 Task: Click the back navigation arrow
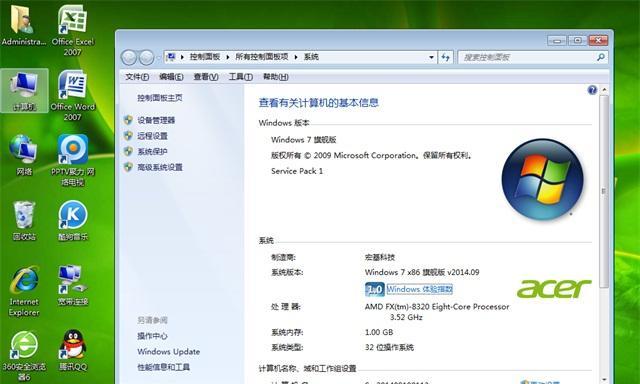pyautogui.click(x=129, y=58)
